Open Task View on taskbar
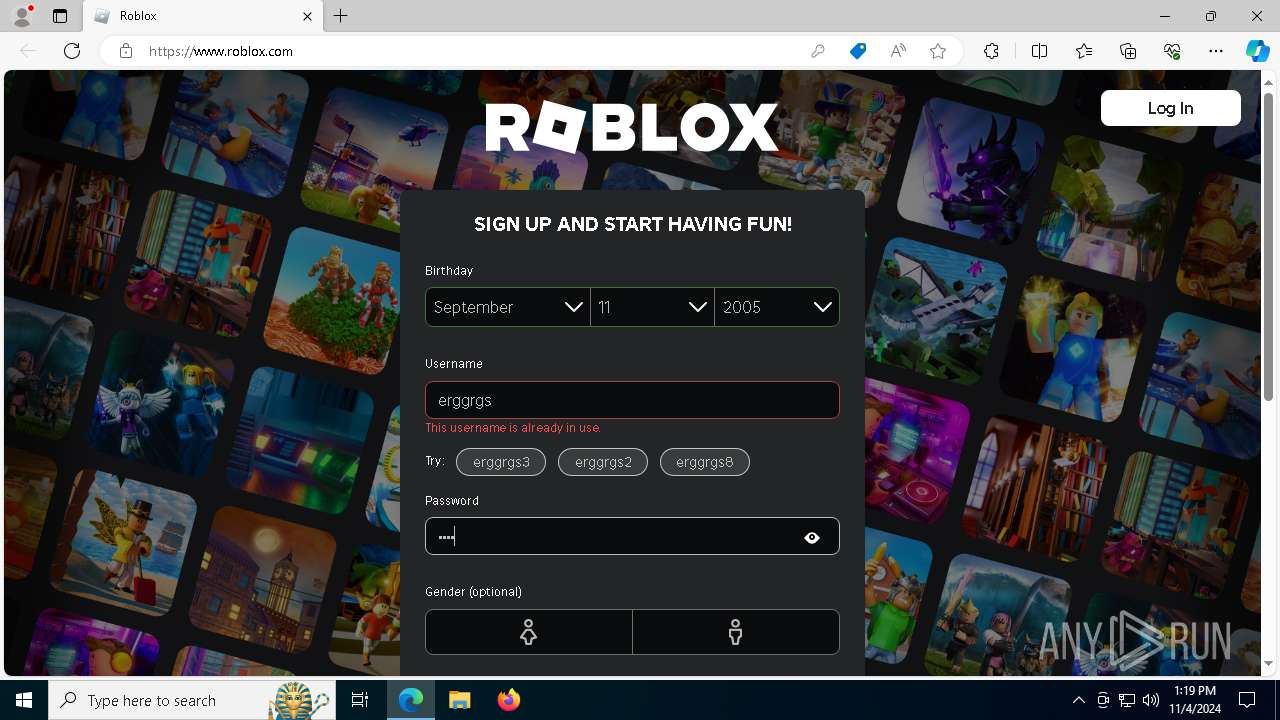Viewport: 1280px width, 720px height. [360, 700]
